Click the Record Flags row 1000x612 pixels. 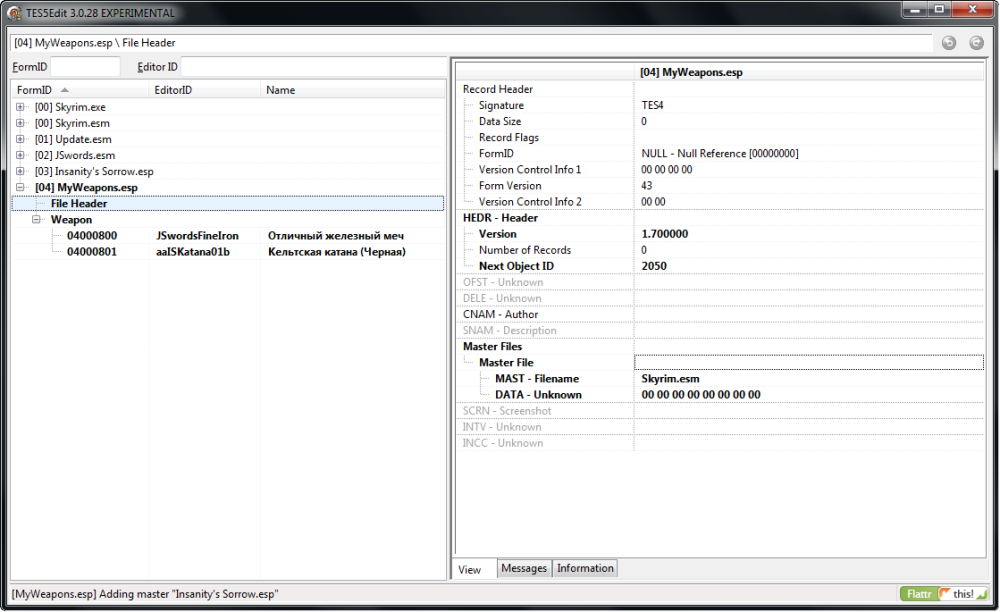[x=720, y=137]
